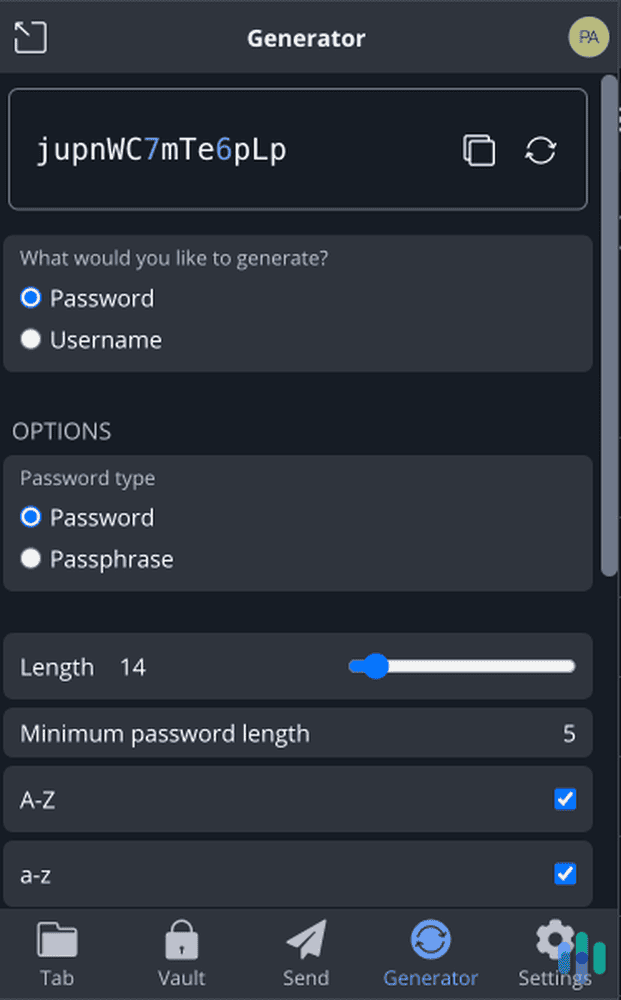621x1000 pixels.
Task: Open the Send tab at the bottom
Action: click(x=306, y=952)
